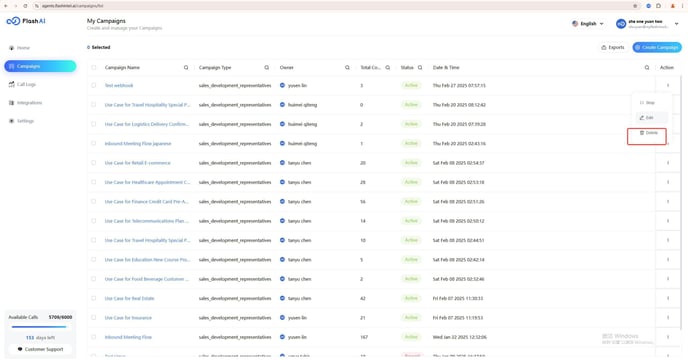Click the table vertical scrollbar
The width and height of the screenshot is (688, 360).
681,202
